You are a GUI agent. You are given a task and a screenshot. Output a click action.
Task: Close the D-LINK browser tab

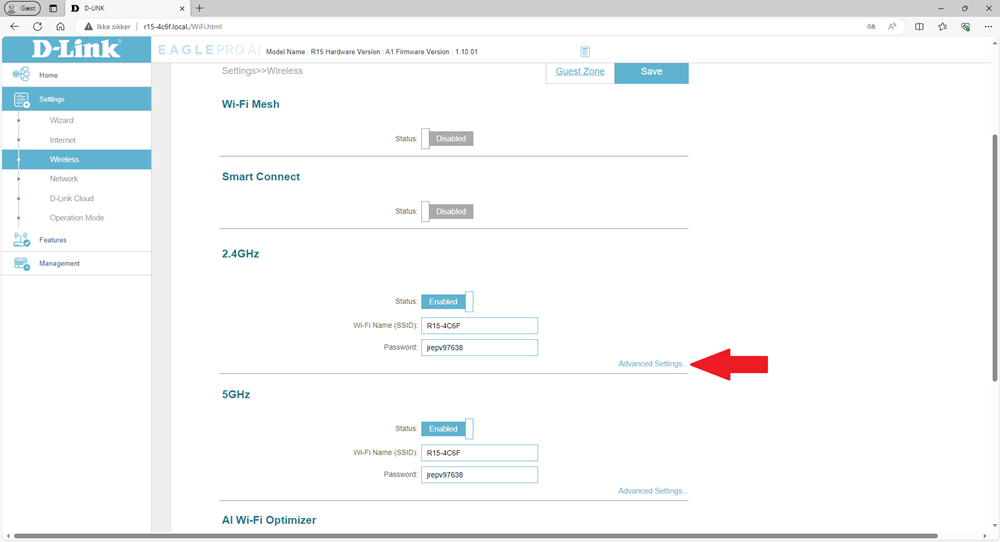point(182,8)
